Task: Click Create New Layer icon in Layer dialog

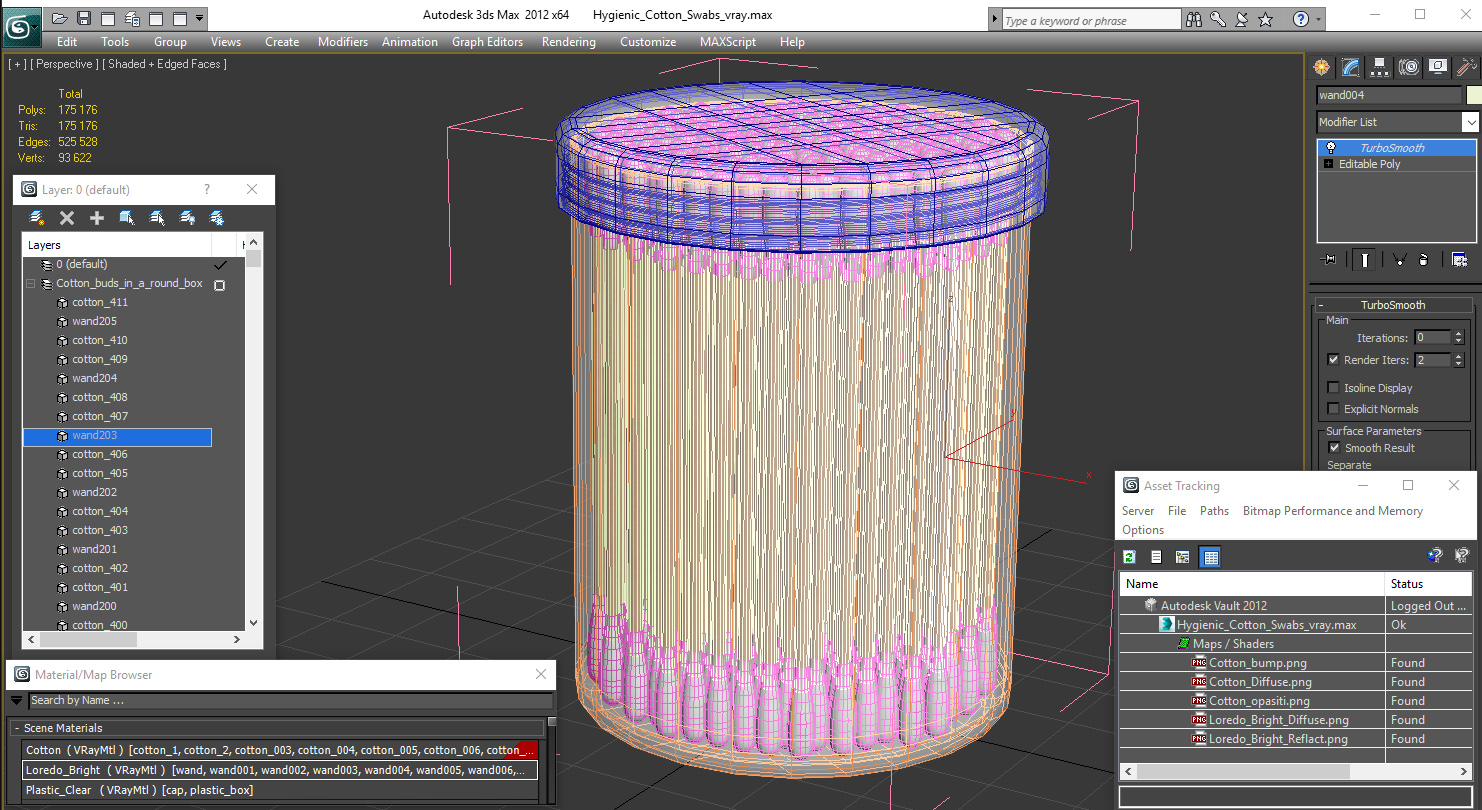Action: [37, 217]
